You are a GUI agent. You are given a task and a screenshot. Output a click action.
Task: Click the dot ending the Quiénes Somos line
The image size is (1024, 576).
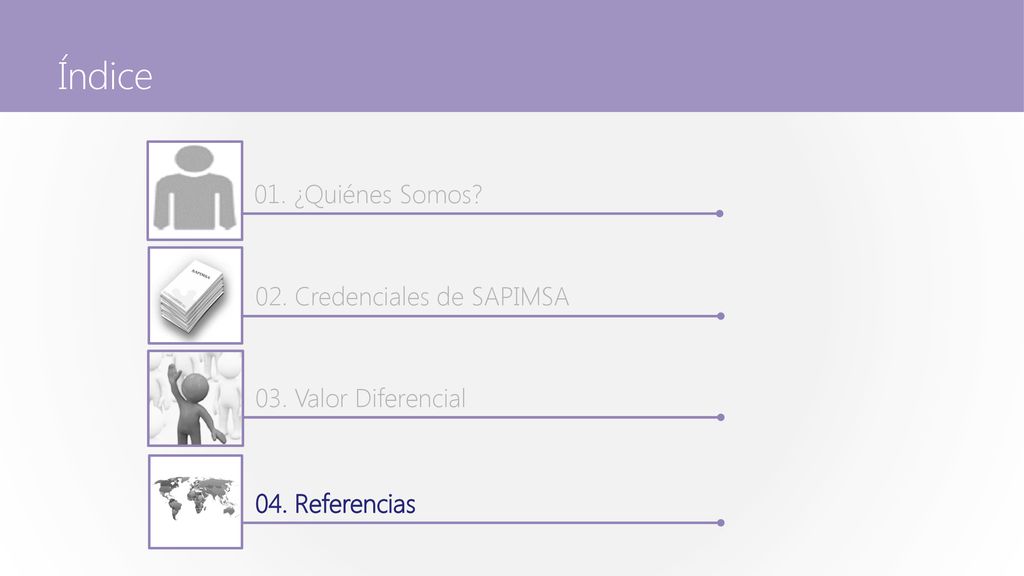pos(720,214)
